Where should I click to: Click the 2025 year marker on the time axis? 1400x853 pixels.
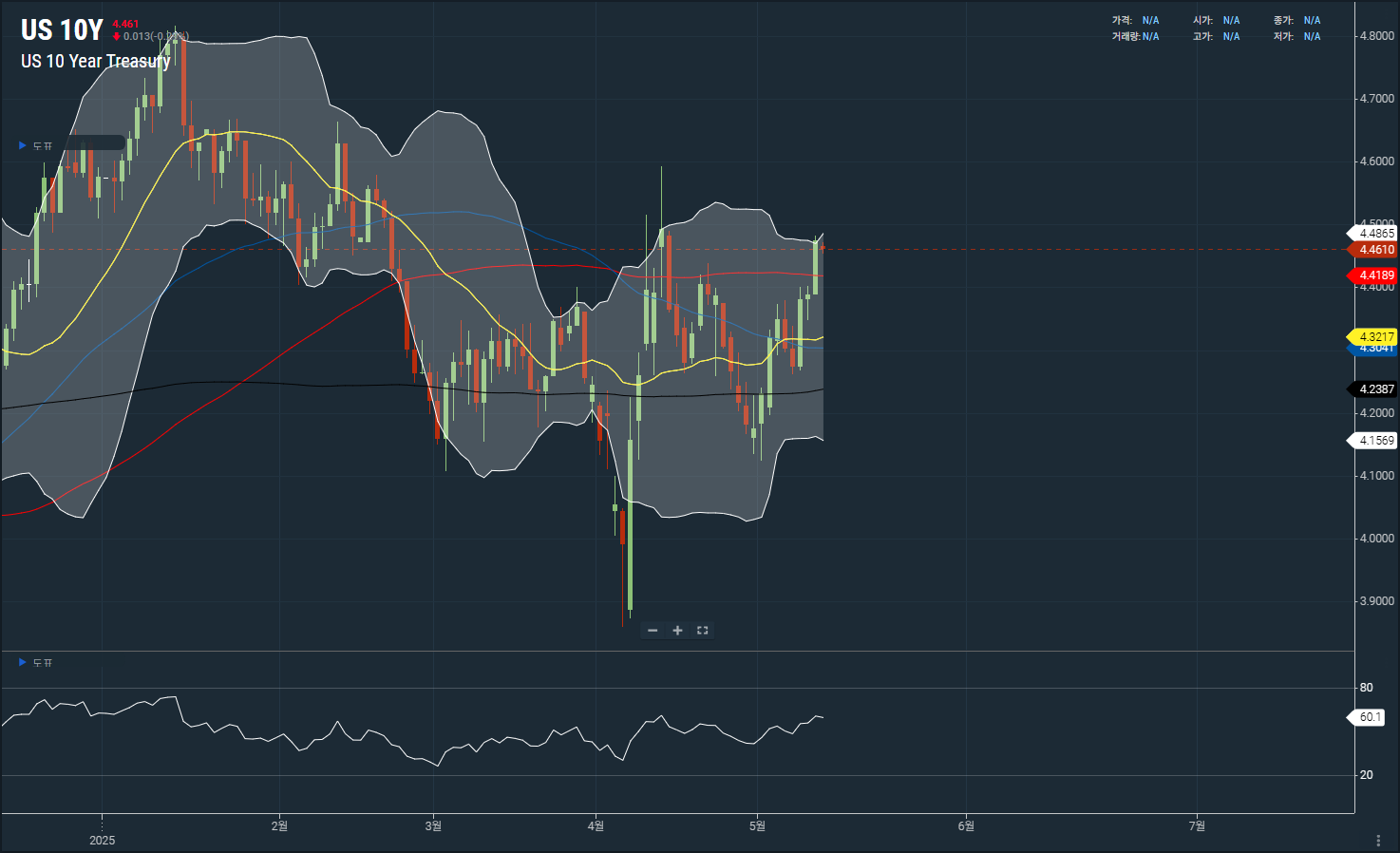pyautogui.click(x=102, y=840)
